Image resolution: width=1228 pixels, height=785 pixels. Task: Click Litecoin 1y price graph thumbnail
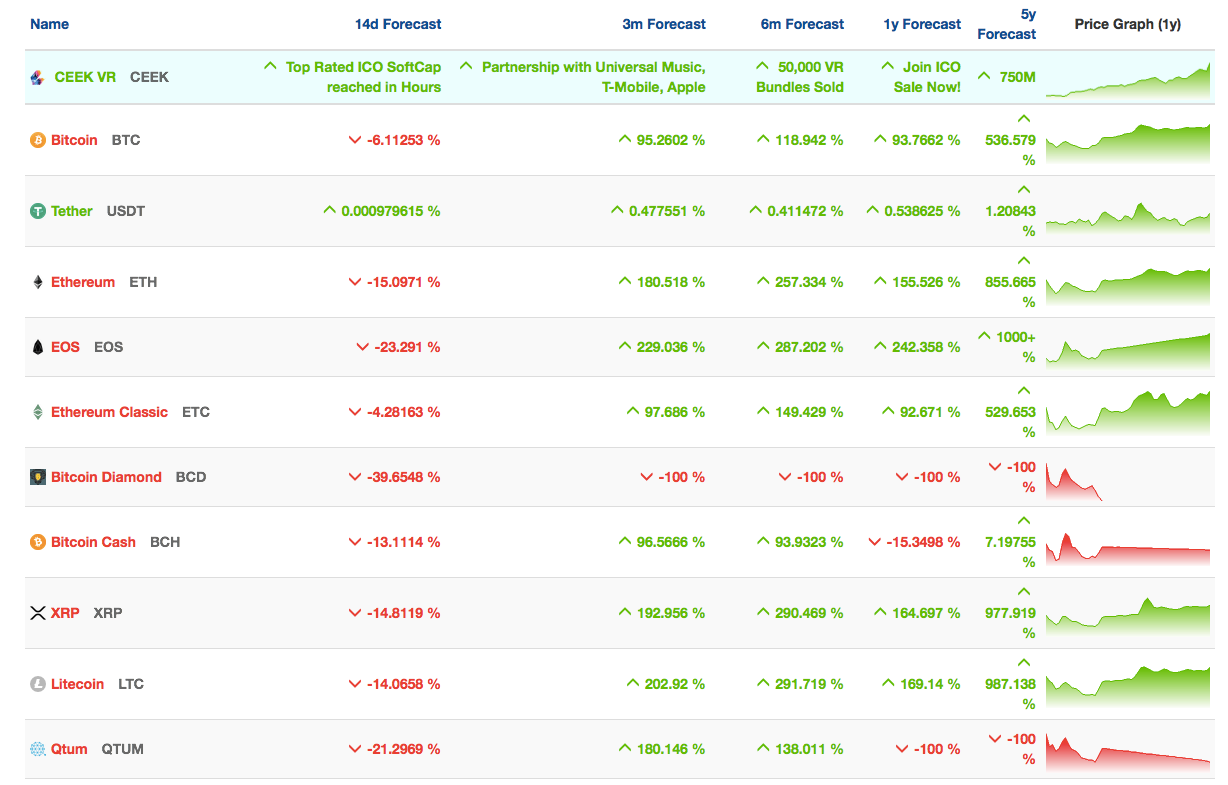coord(1128,688)
